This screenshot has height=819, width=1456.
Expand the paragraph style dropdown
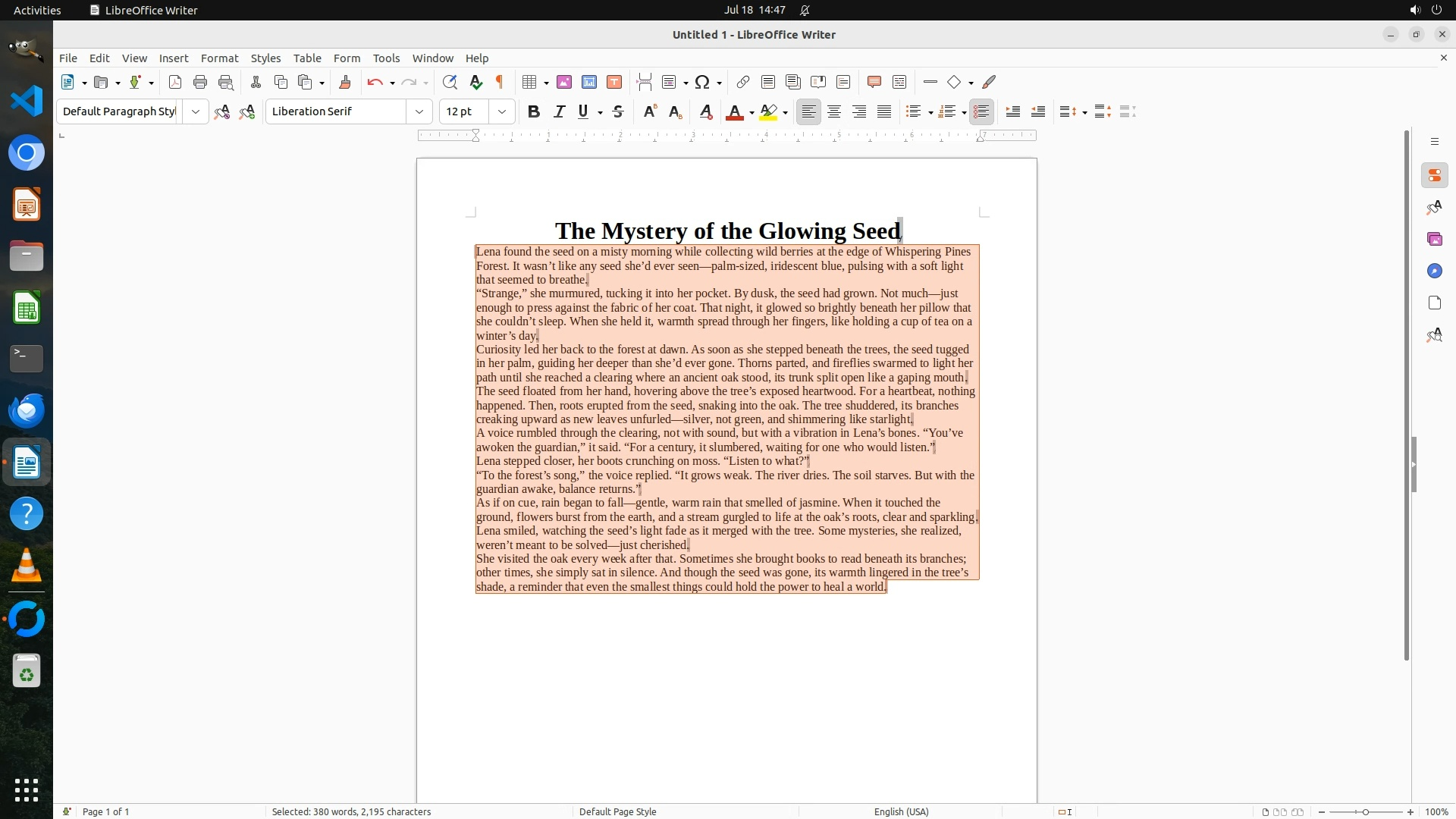pos(195,111)
